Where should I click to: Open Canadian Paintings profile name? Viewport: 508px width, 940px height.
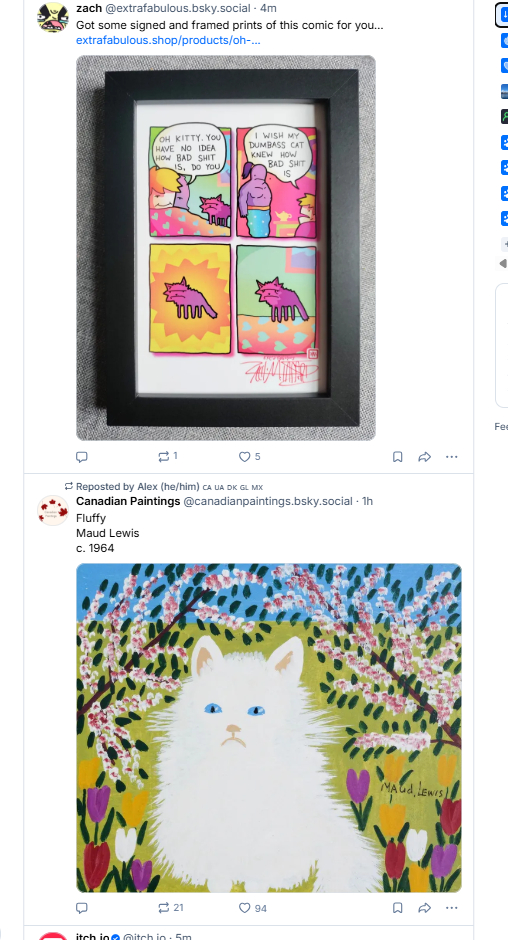pyautogui.click(x=128, y=501)
